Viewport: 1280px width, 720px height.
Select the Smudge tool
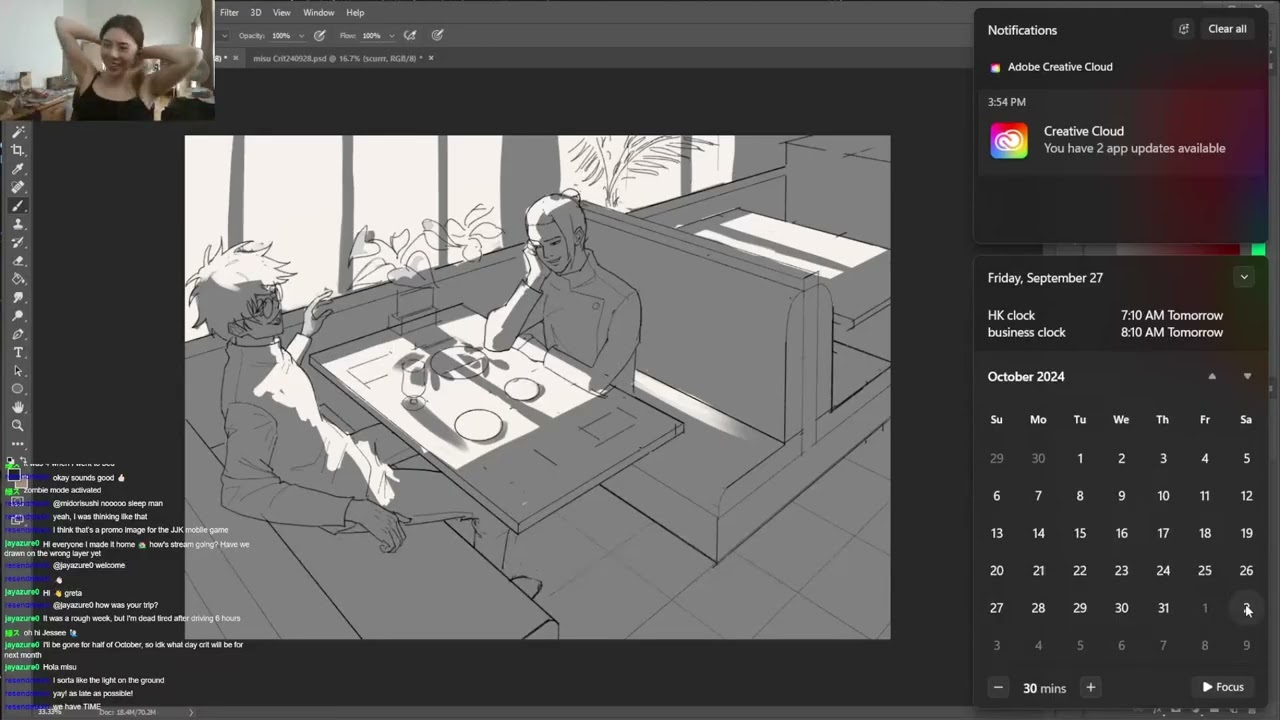pos(18,298)
